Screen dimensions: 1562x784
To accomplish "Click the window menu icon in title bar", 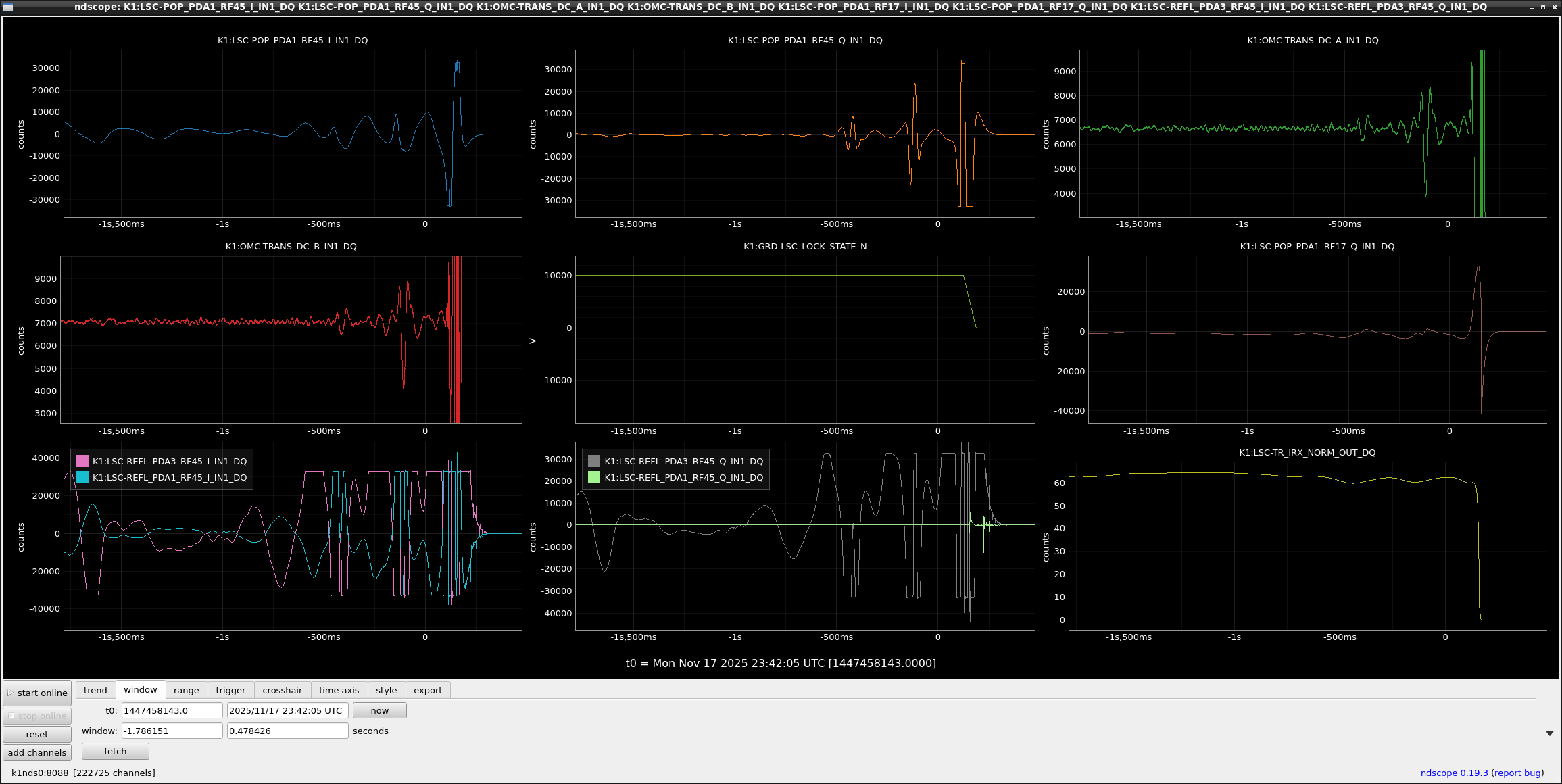I will pos(8,7).
